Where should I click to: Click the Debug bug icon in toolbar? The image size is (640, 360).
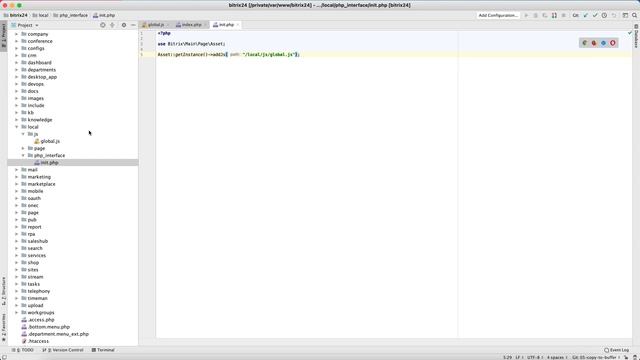[x=536, y=16]
